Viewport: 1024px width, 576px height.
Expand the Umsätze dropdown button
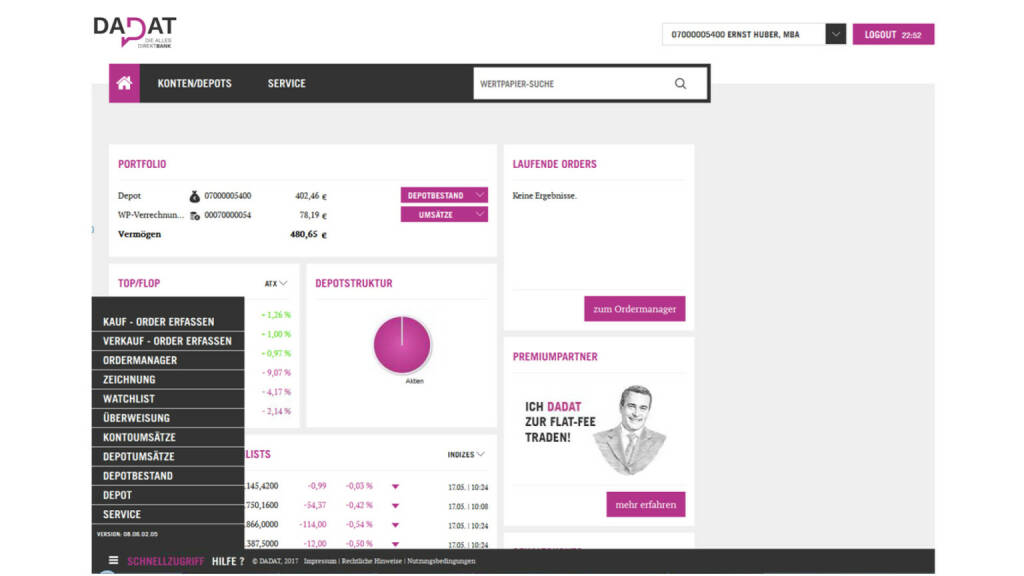444,215
